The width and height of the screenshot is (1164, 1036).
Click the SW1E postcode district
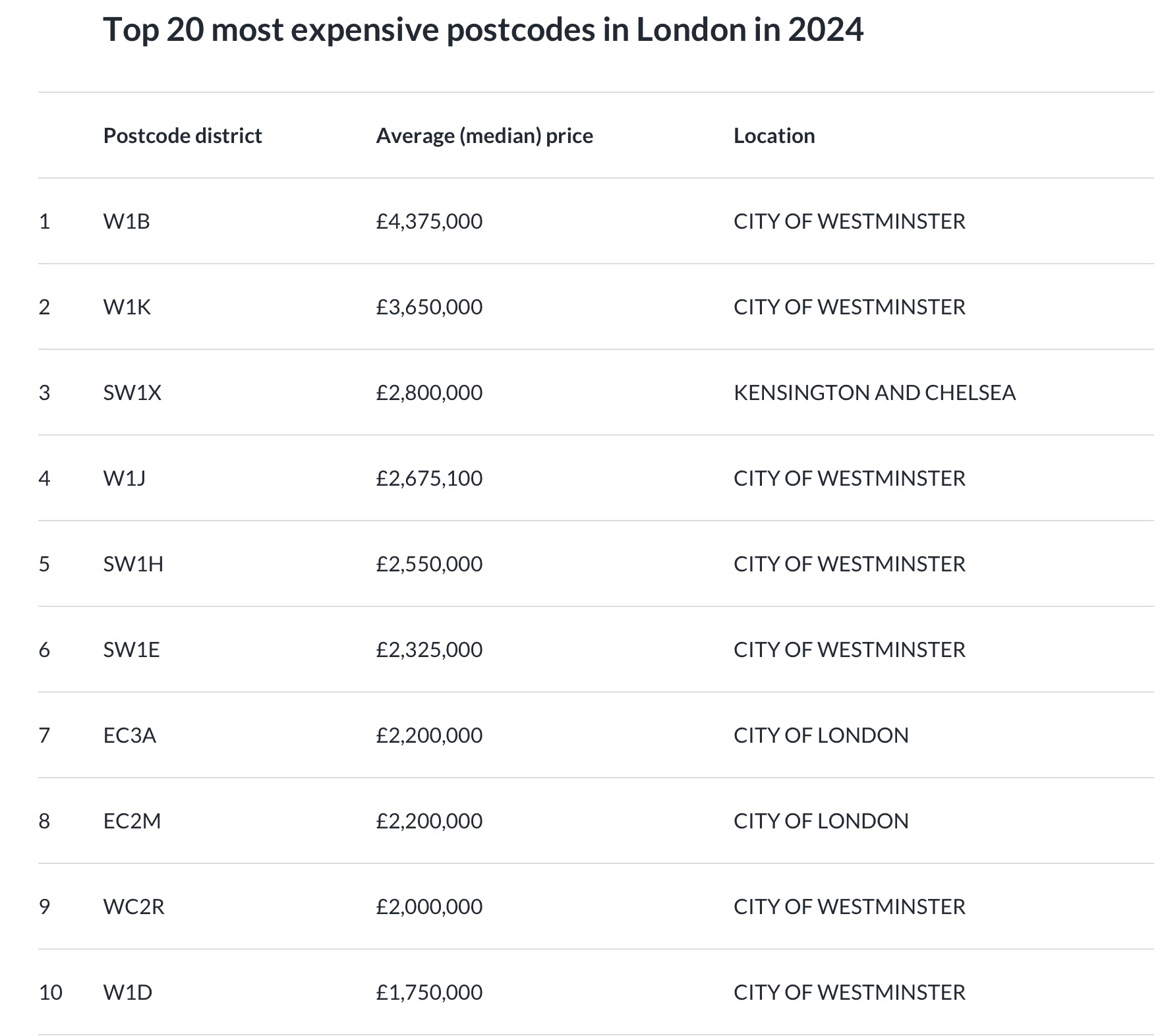131,650
